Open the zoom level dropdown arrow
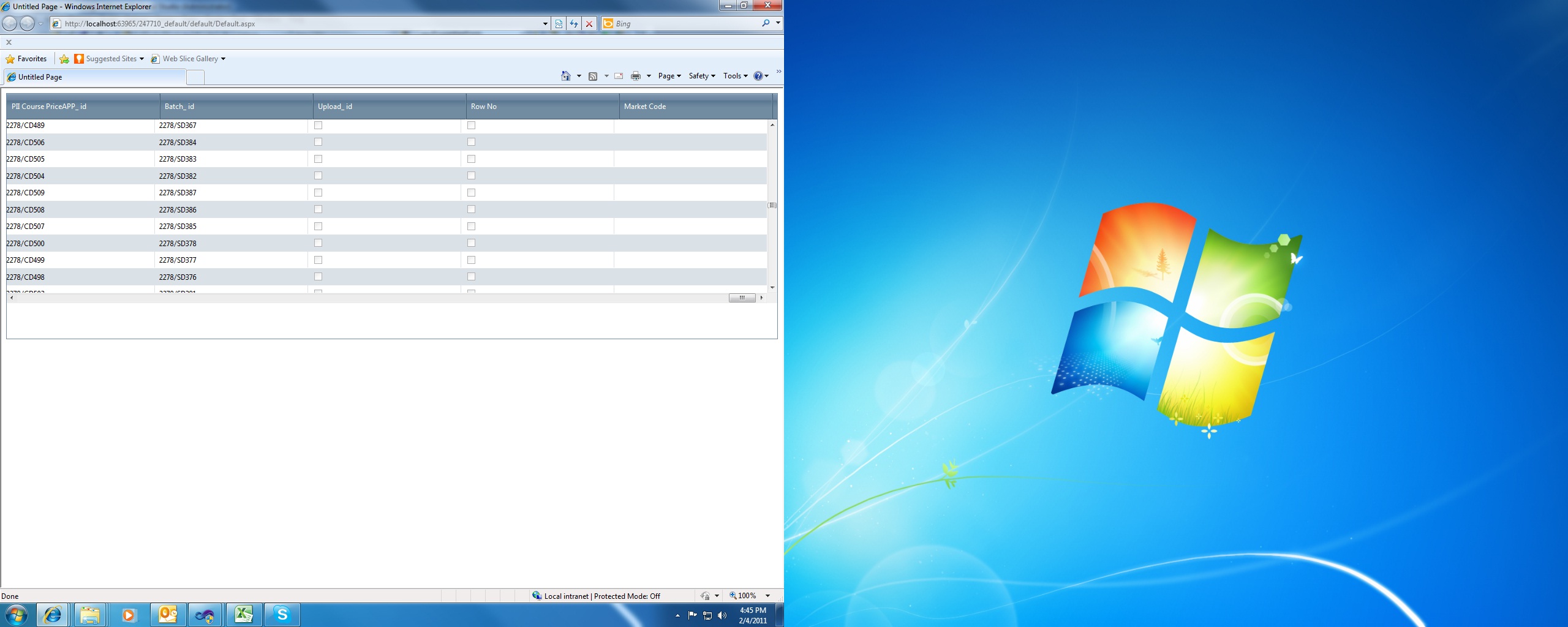This screenshot has height=627, width=1568. (x=767, y=596)
